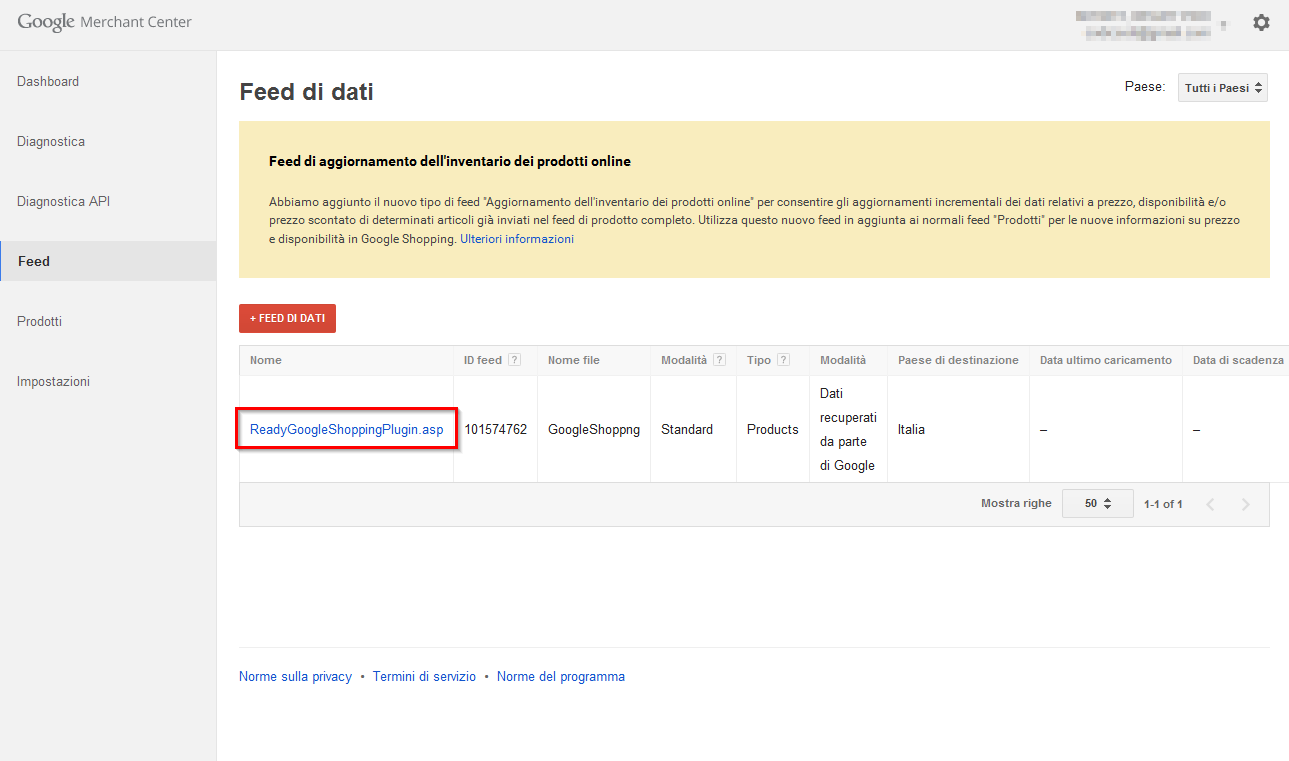The width and height of the screenshot is (1289, 761).
Task: Select the GoogleShoppng file name cell
Action: (594, 429)
